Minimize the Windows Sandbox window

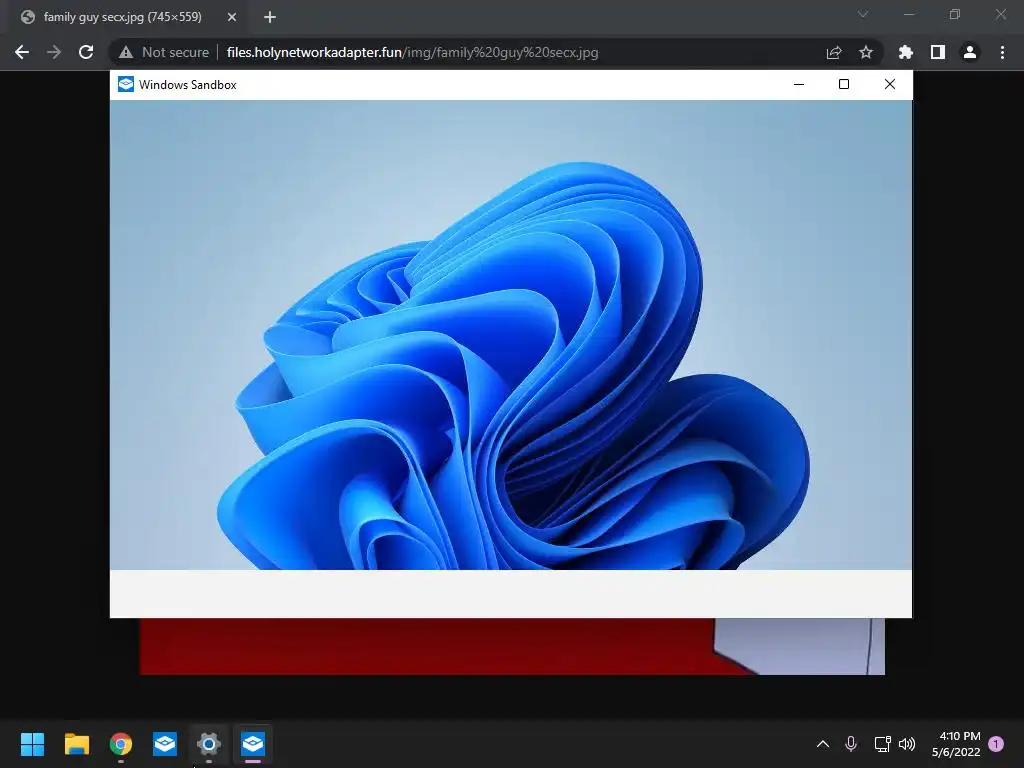(799, 84)
